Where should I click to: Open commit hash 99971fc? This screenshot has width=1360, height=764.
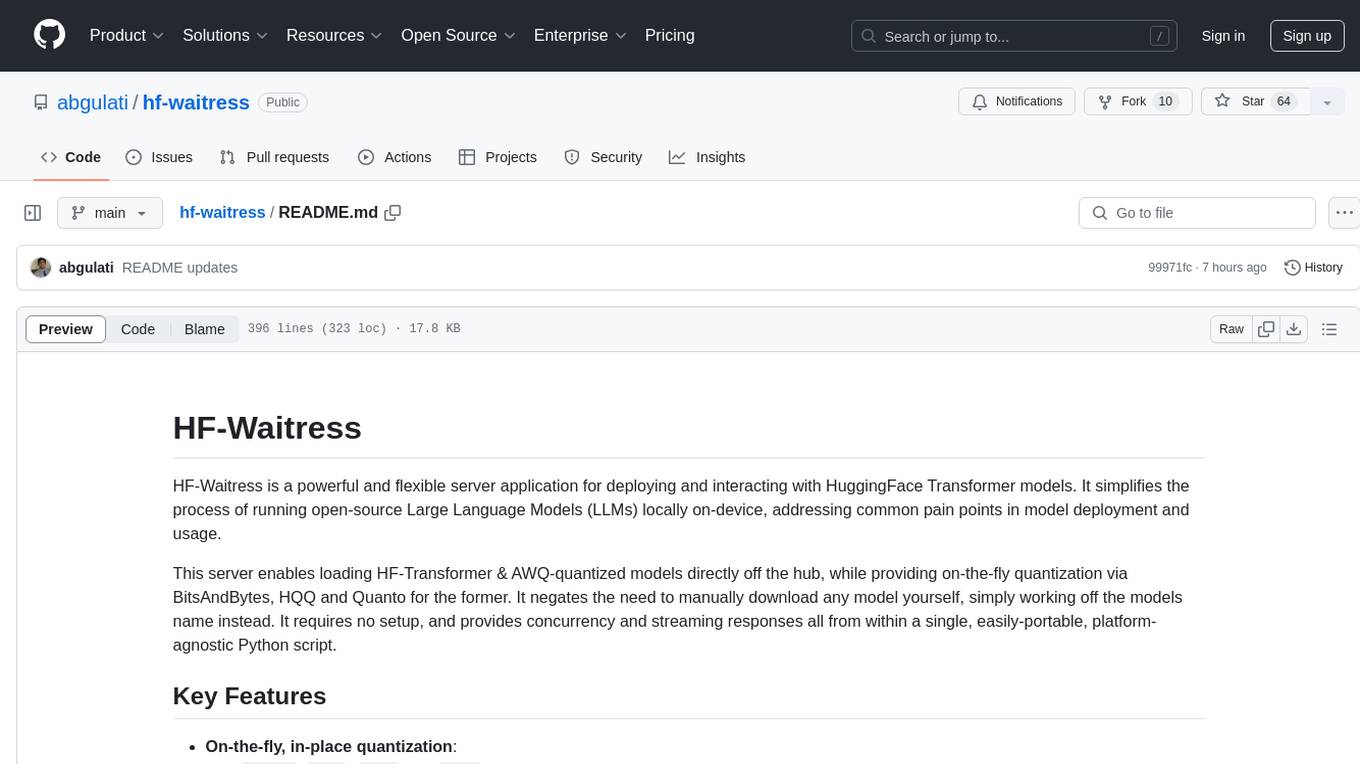[1170, 267]
